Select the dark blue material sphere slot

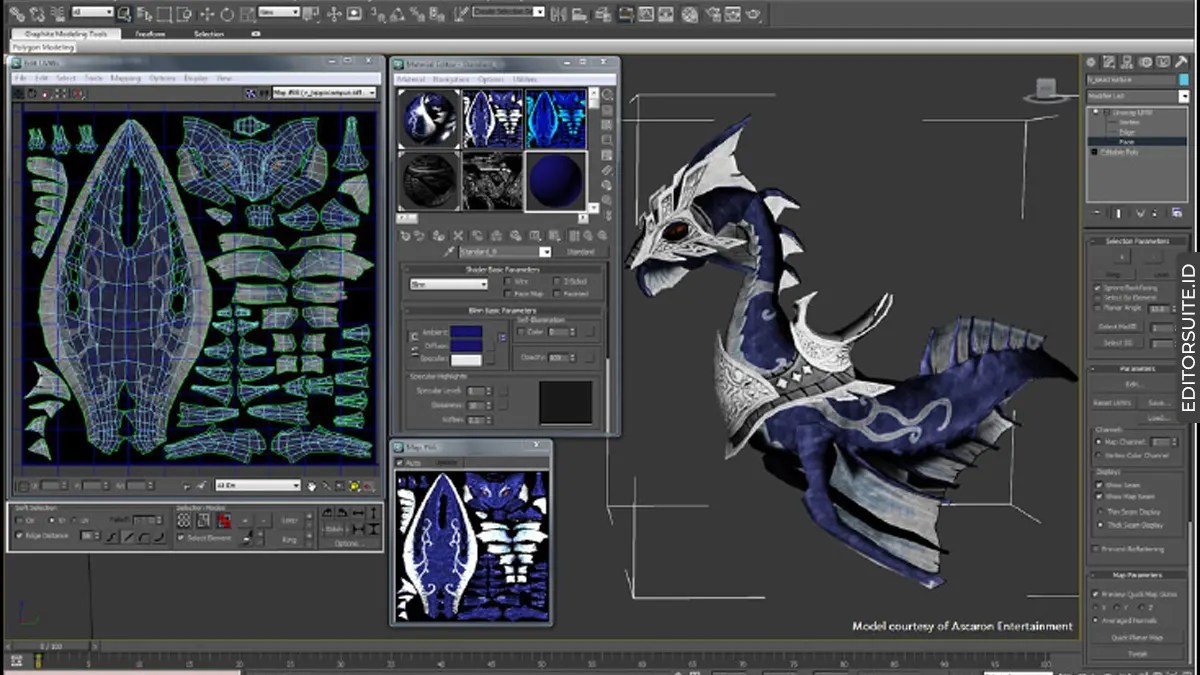(x=555, y=181)
